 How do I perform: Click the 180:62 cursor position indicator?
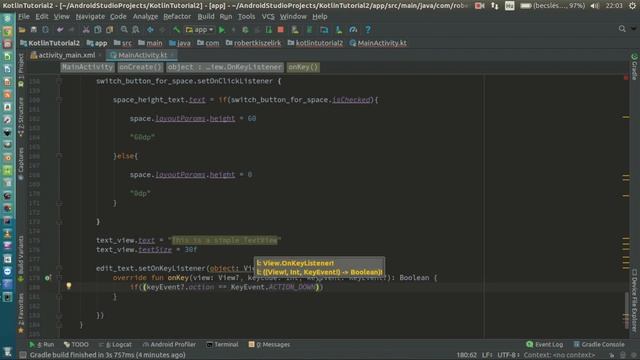pyautogui.click(x=467, y=355)
